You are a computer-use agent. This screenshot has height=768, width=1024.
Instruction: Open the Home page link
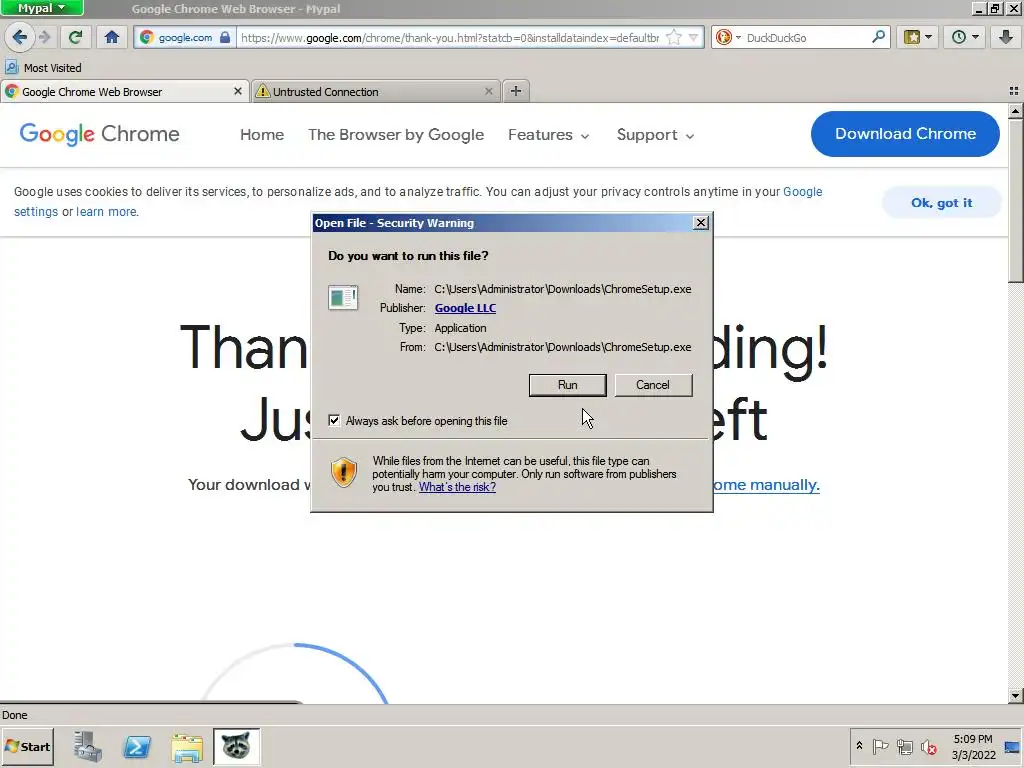[262, 135]
